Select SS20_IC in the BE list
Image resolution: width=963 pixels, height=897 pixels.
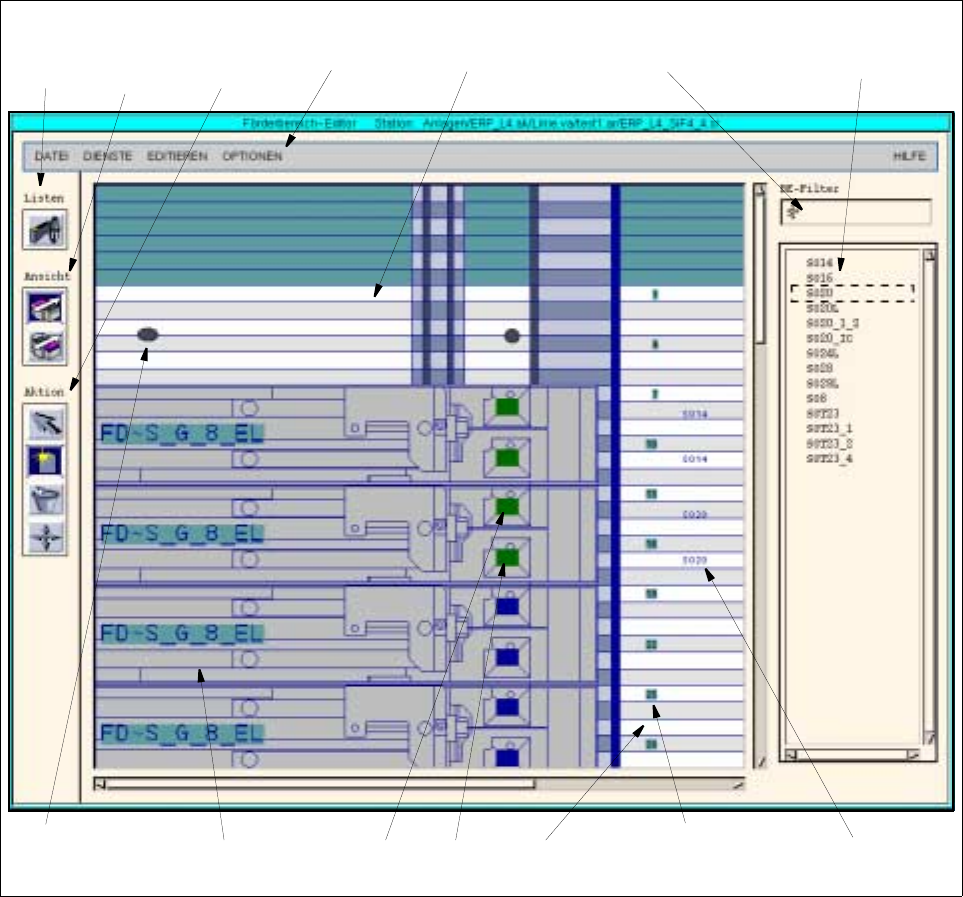click(829, 338)
